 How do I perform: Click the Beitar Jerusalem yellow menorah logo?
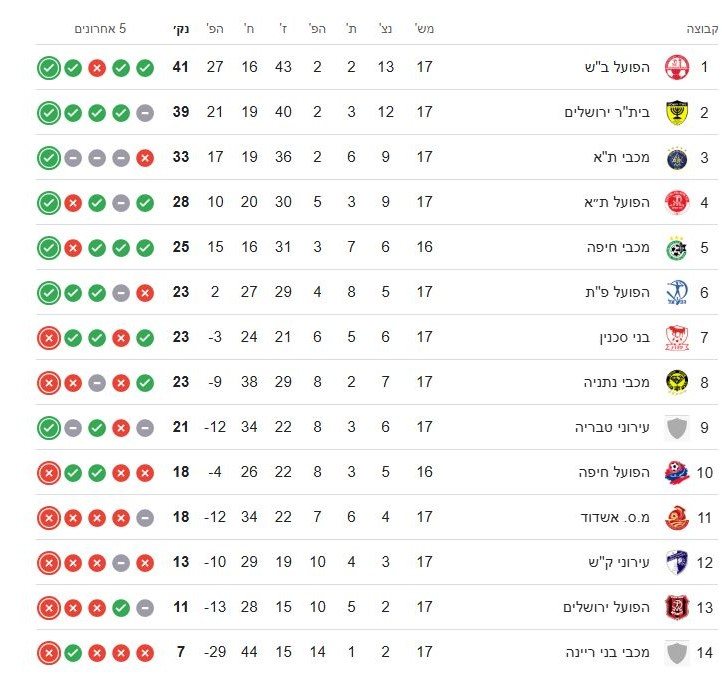pyautogui.click(x=677, y=113)
